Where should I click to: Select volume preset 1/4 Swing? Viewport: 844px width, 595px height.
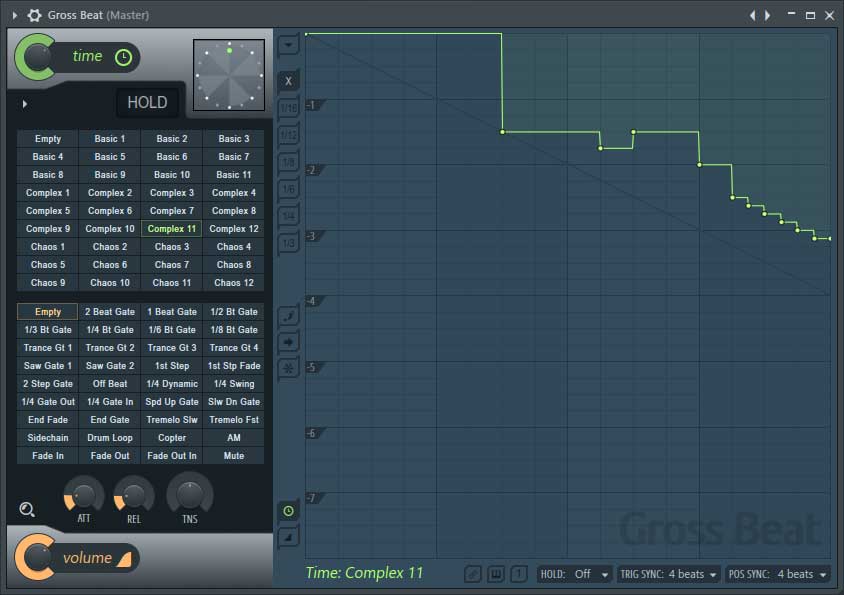coord(234,384)
